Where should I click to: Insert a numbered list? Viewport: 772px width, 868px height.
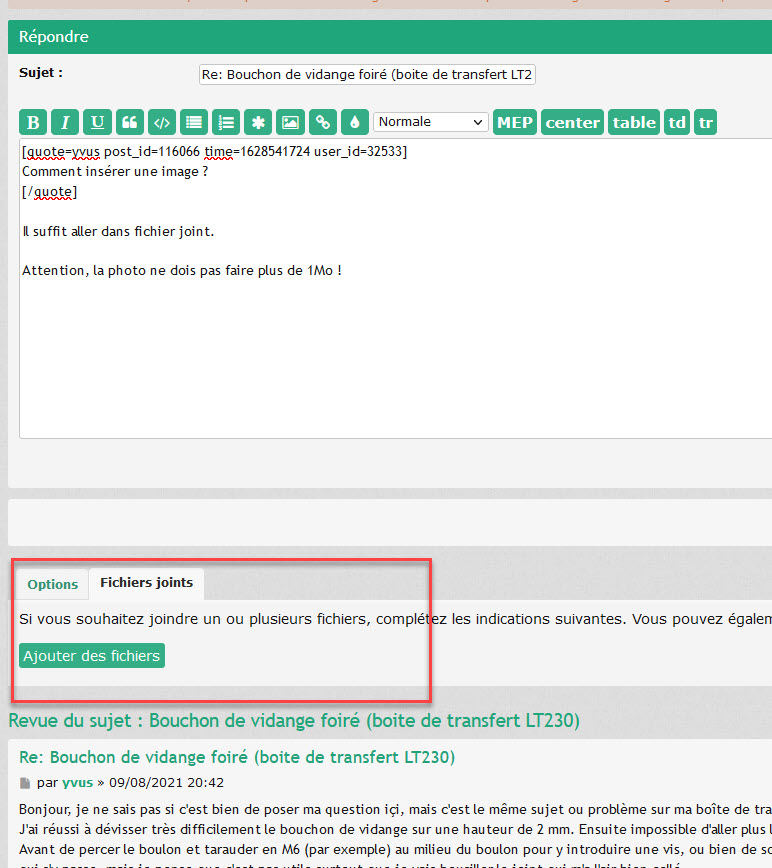pos(226,123)
